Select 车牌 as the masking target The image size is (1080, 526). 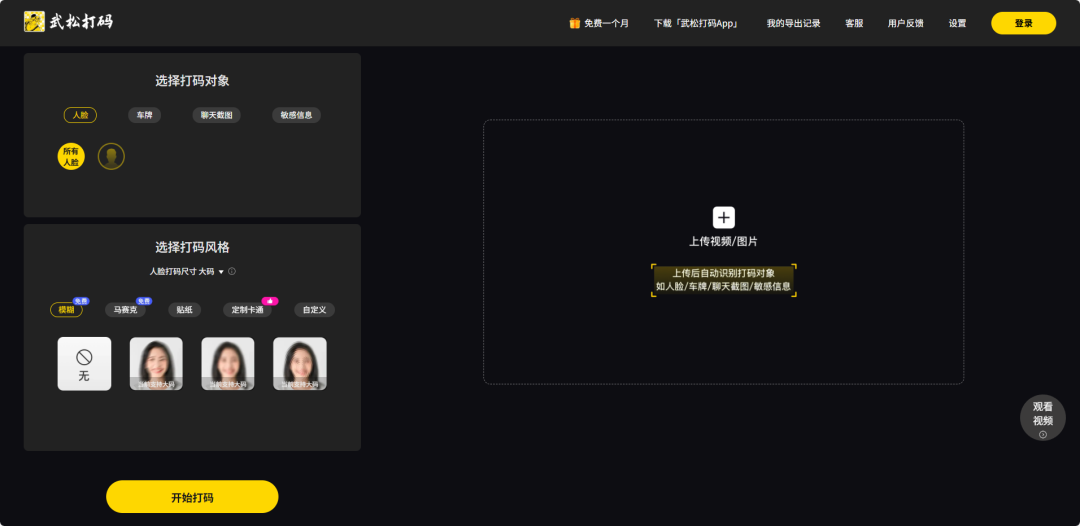[x=145, y=115]
